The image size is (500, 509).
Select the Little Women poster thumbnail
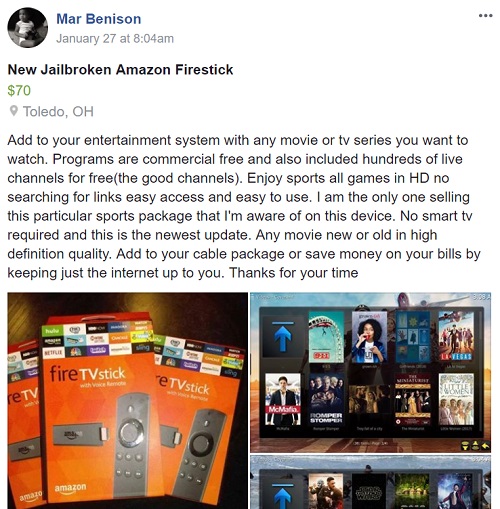pos(456,399)
